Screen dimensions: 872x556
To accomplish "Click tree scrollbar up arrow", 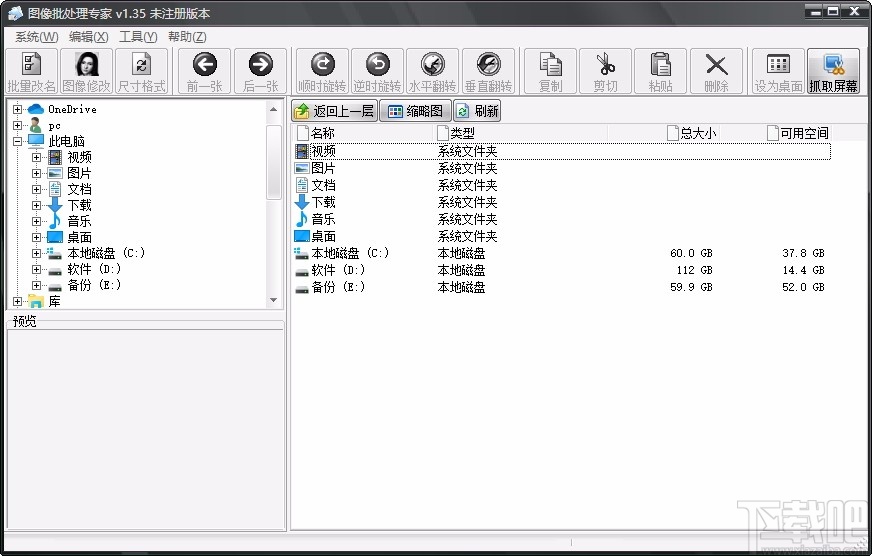I will [x=273, y=110].
